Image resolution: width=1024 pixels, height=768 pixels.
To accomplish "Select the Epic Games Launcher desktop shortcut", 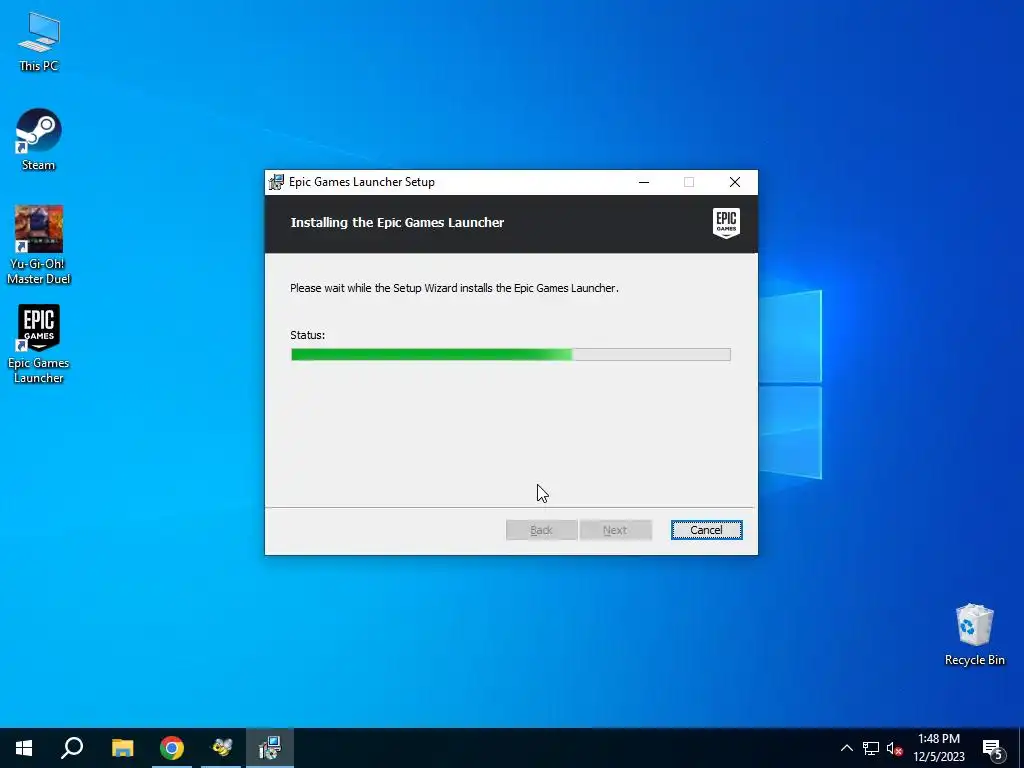I will pos(39,344).
